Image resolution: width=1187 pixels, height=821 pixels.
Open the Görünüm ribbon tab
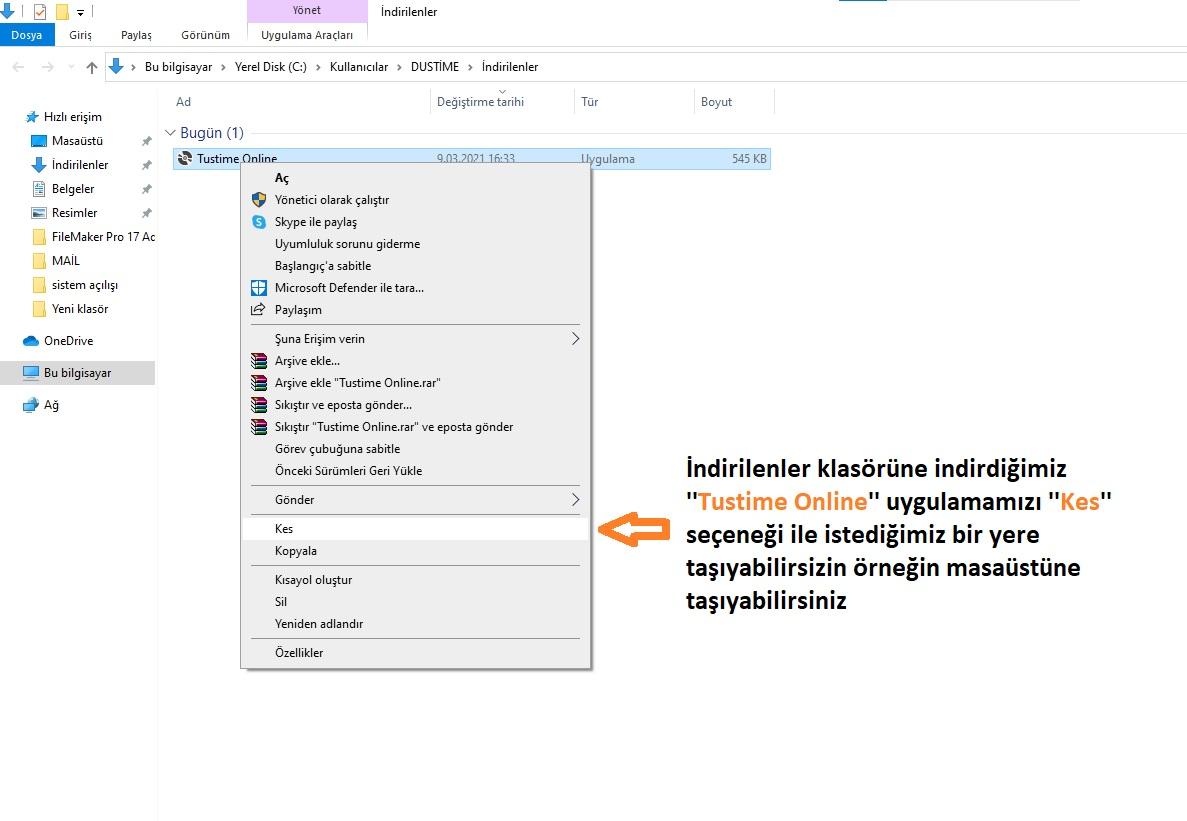(x=205, y=35)
